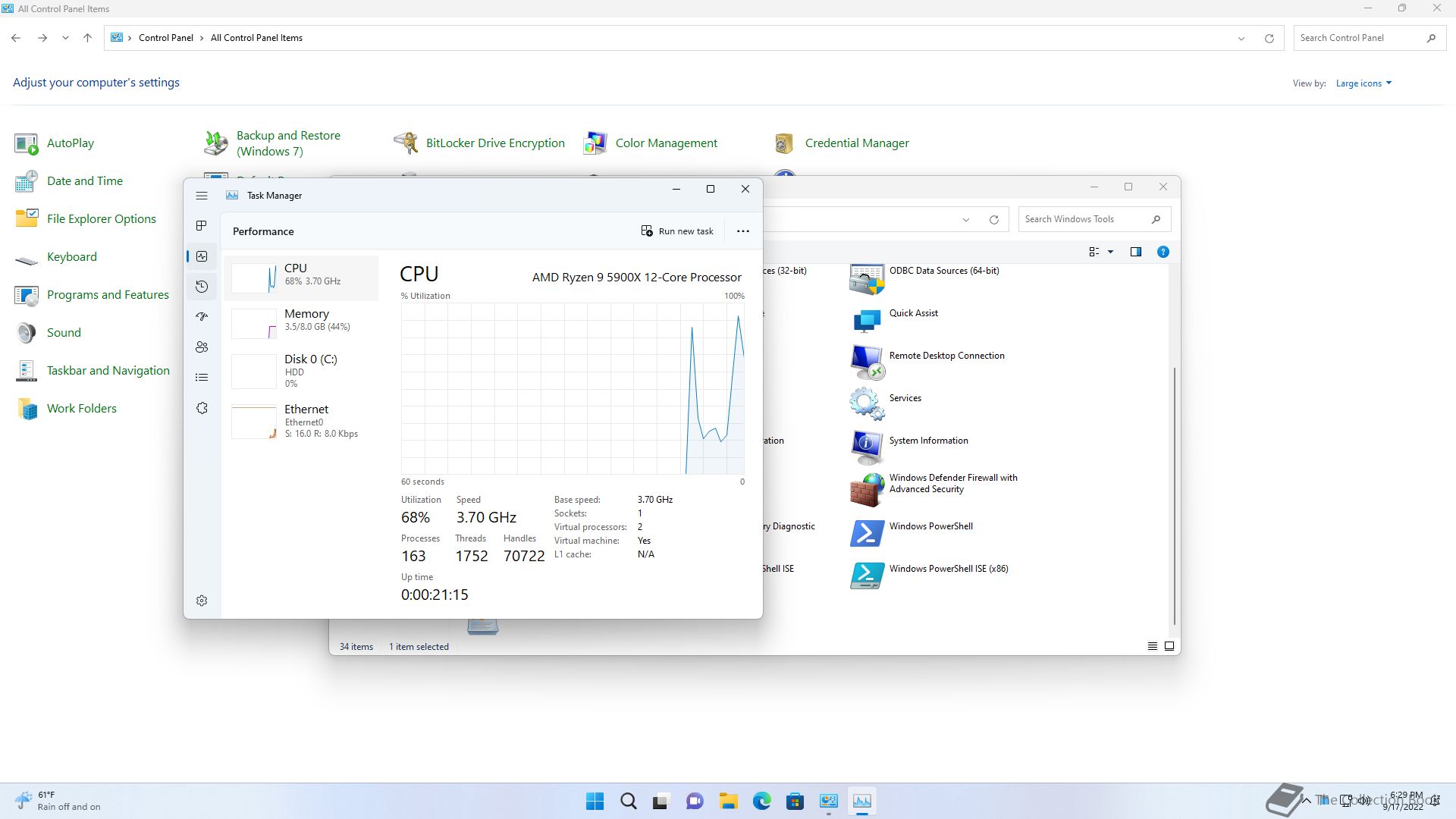Open Remote Desktop Connection
This screenshot has height=819, width=1456.
[927, 364]
